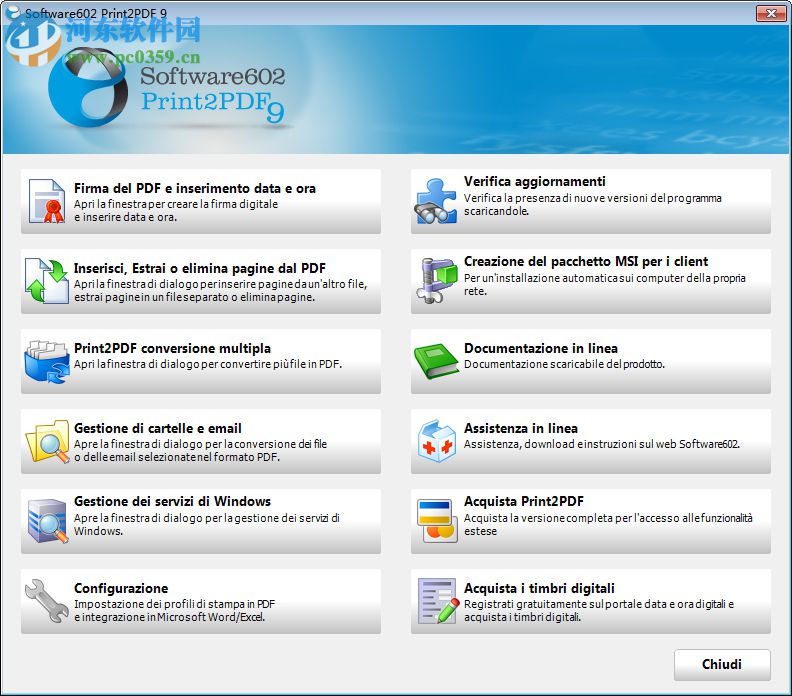Click text 'Apri la finestra di dialogo per convertire più file in PDF.'
The height and width of the screenshot is (696, 792).
pos(208,364)
